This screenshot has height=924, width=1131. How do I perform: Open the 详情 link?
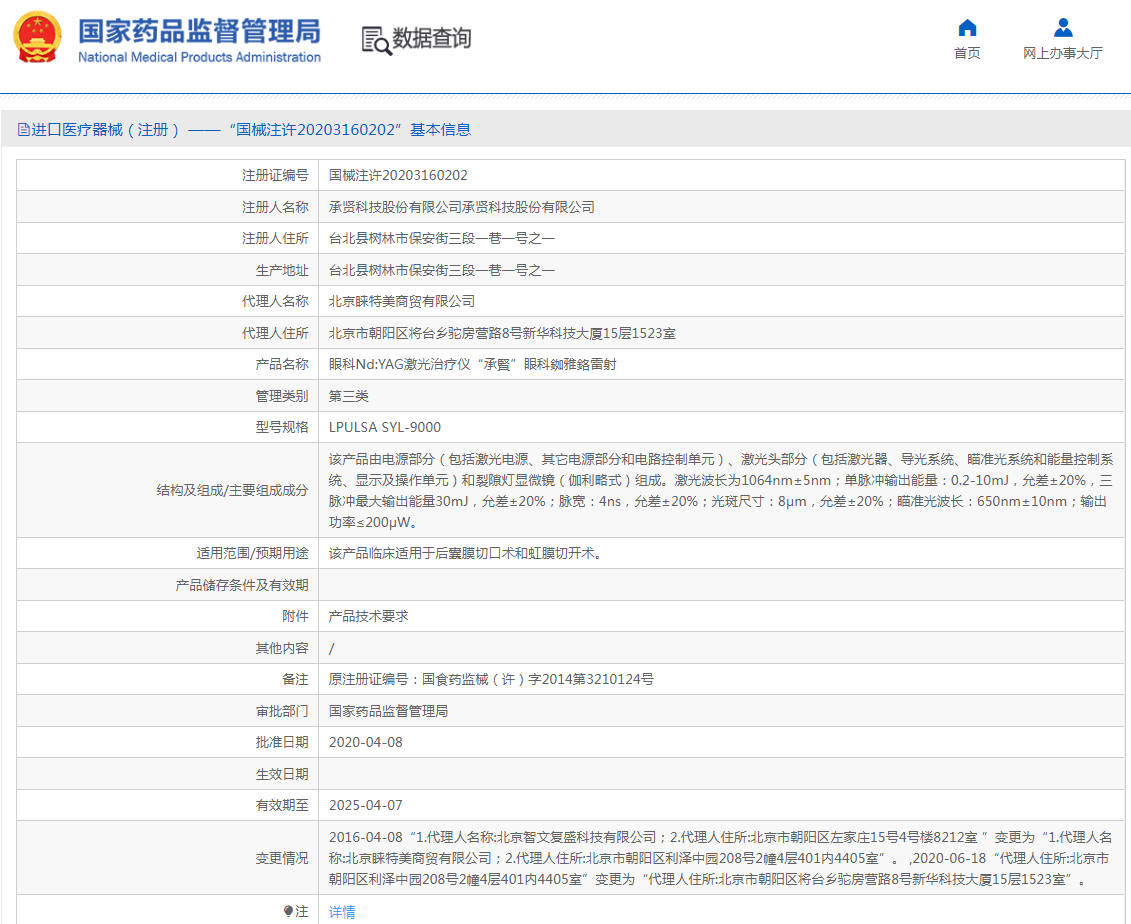342,911
